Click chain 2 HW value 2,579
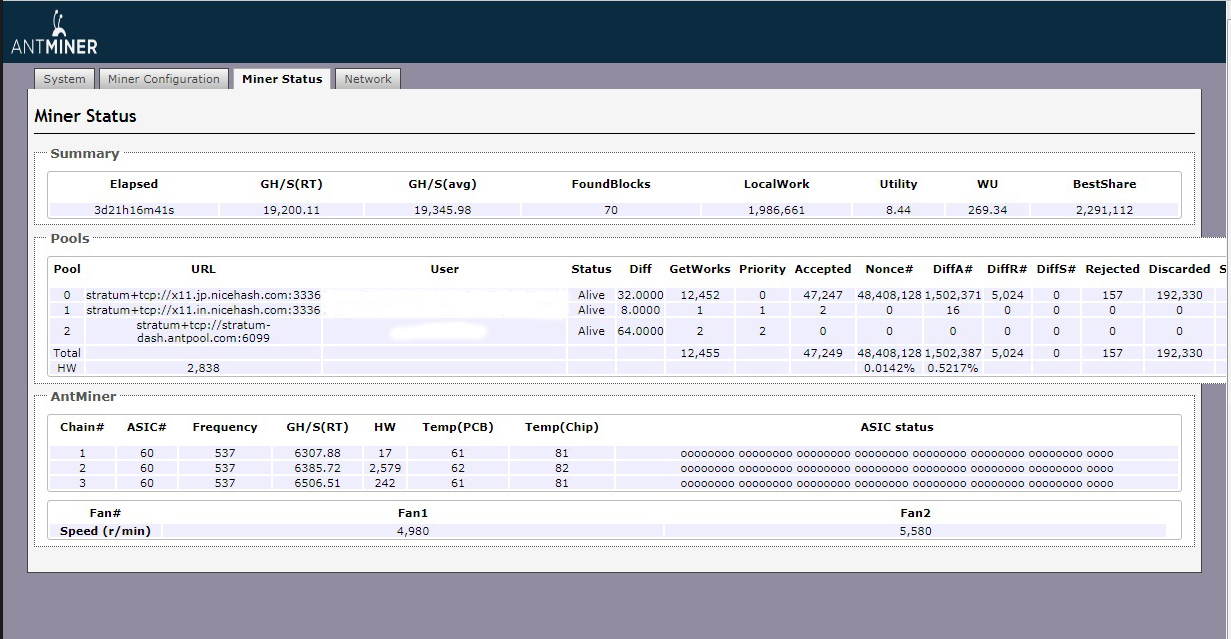The width and height of the screenshot is (1231, 639). 385,468
